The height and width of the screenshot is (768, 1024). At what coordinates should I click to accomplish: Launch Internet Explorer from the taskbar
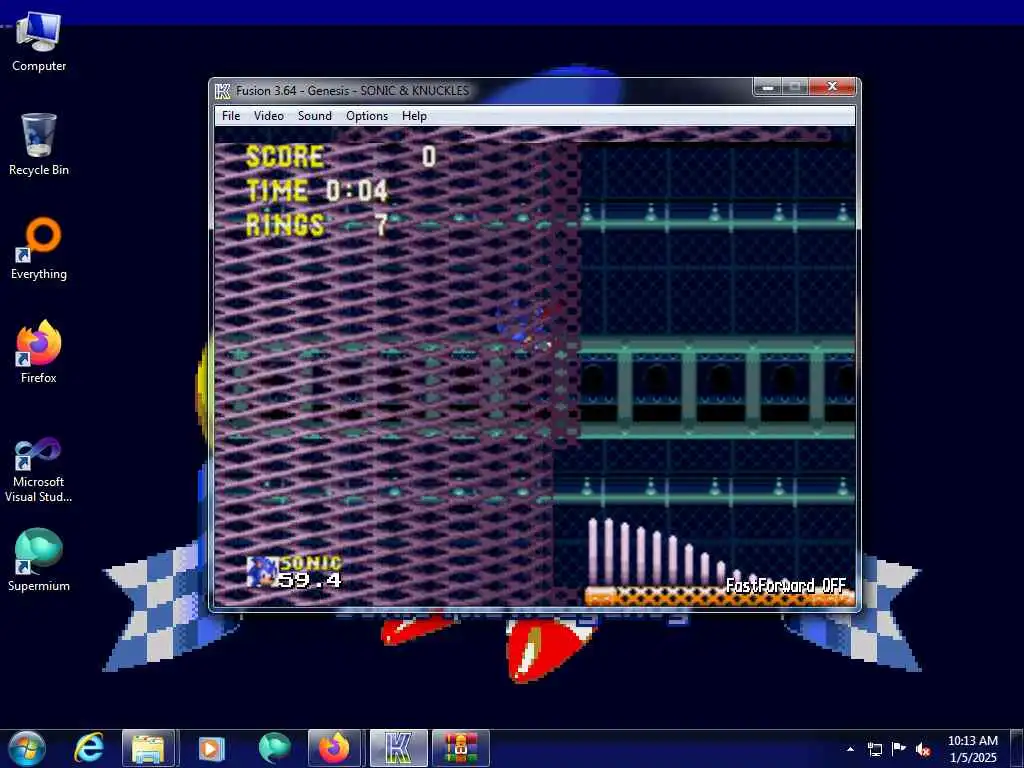pyautogui.click(x=89, y=748)
